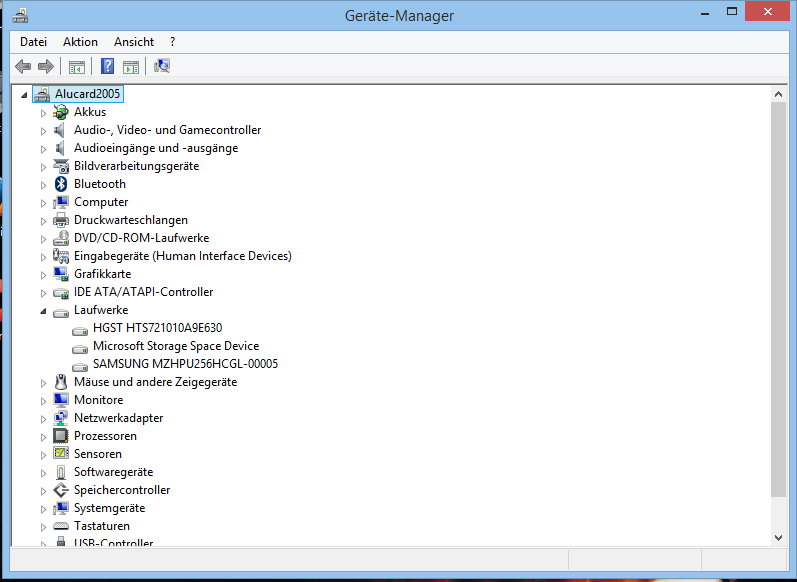Click the Device Manager title bar icon
797x582 pixels.
20,16
